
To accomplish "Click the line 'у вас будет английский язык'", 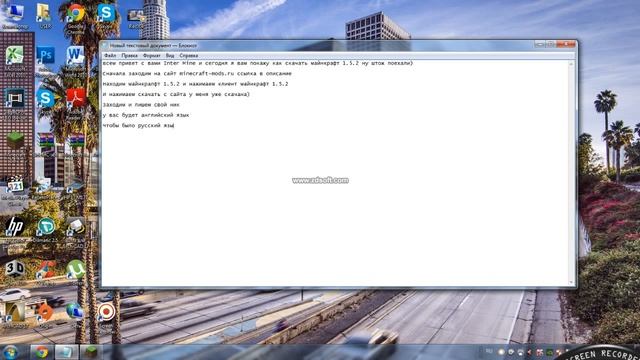I will pos(146,115).
